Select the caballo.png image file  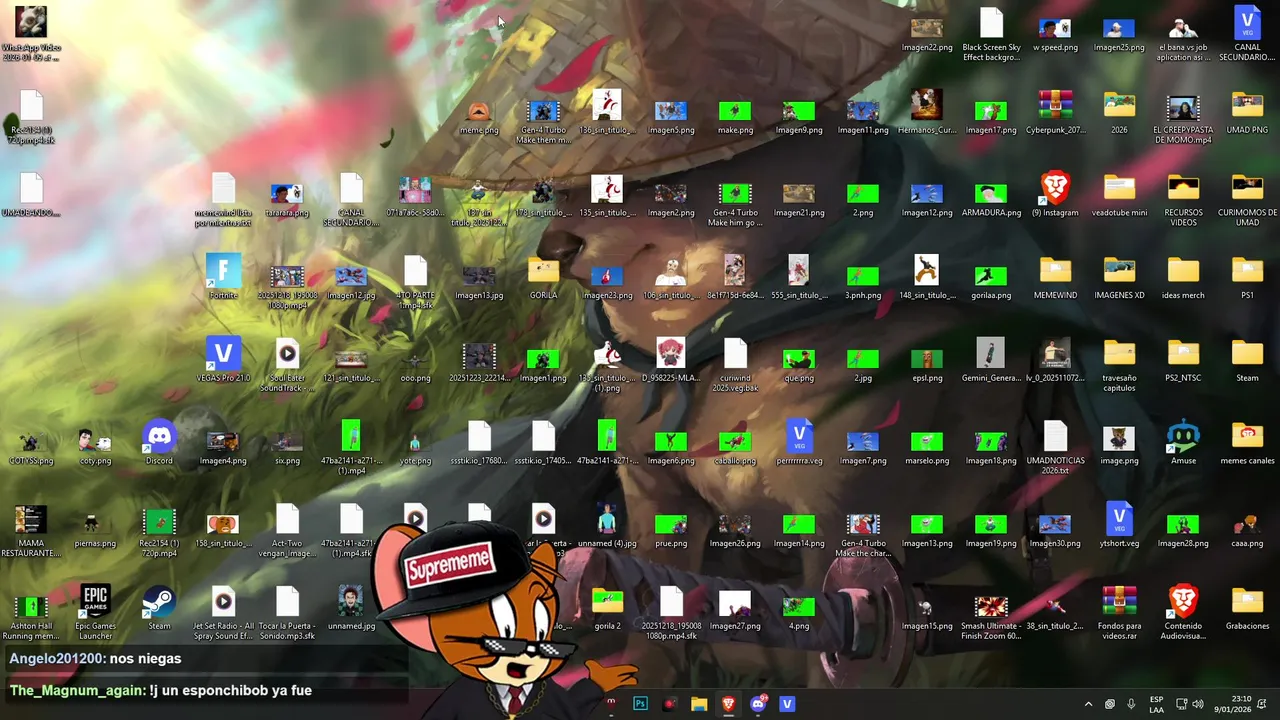click(735, 447)
